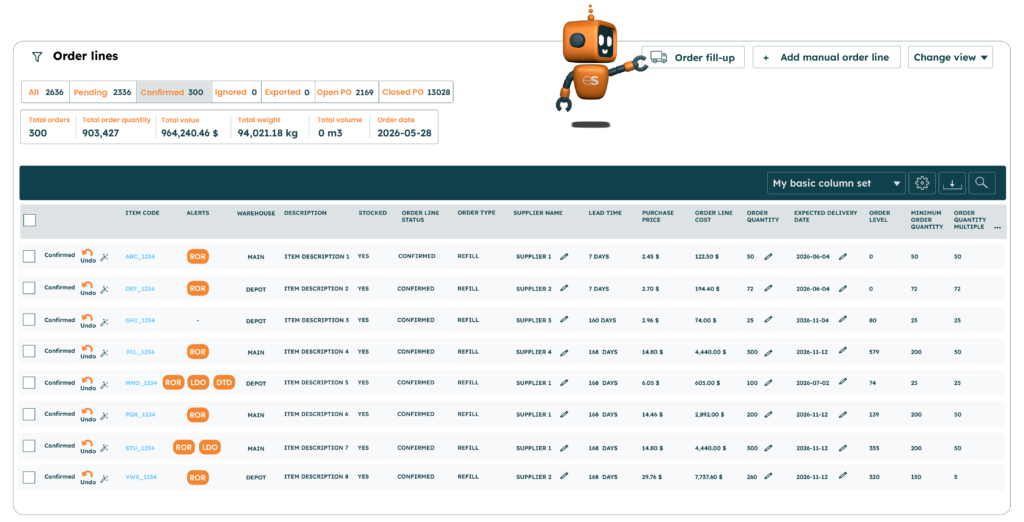Screen dimensions: 1024x522
Task: Edit supplier pencil on ABC_1234 row
Action: [564, 256]
